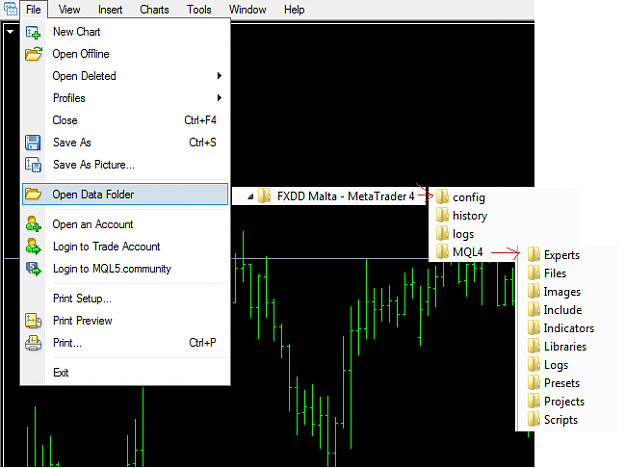
Task: Select Login to MQL5.community text
Action: click(112, 269)
